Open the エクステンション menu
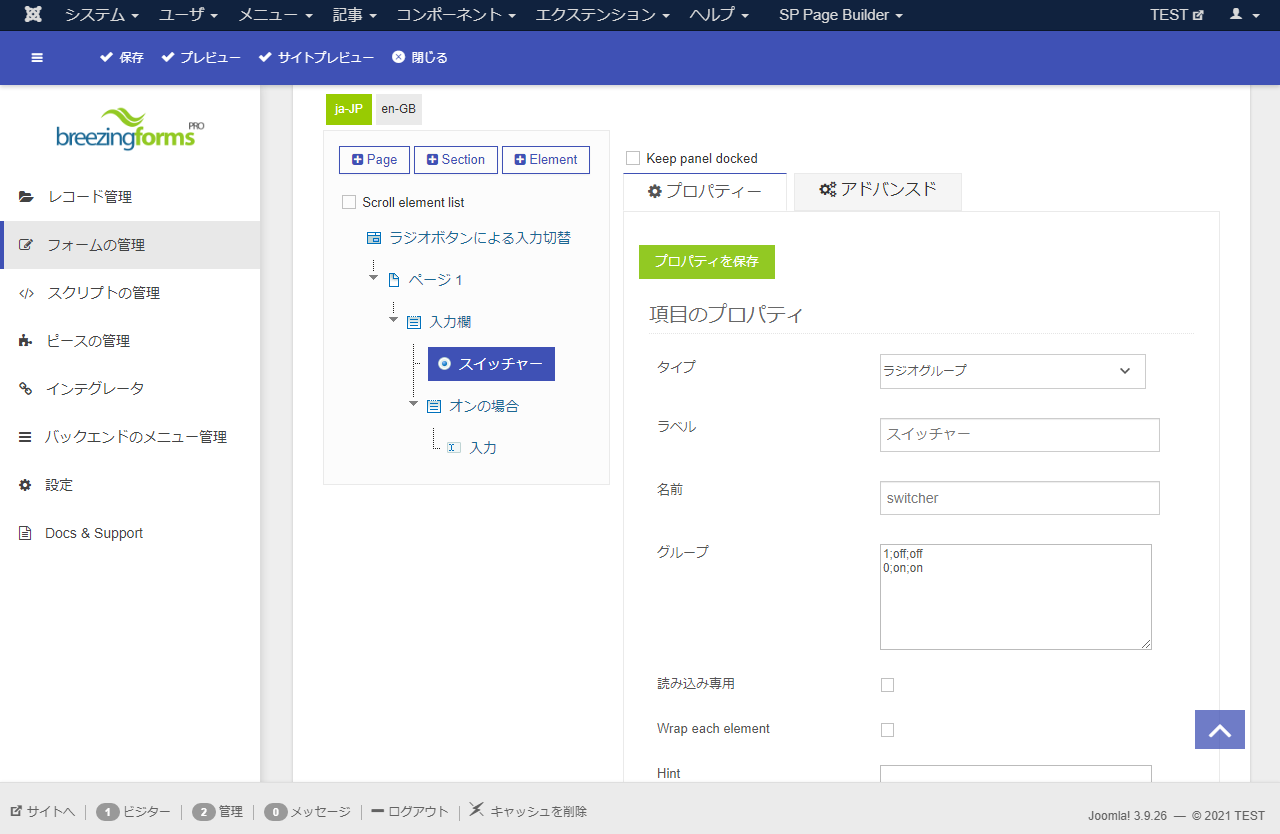This screenshot has width=1280, height=834. (x=602, y=15)
